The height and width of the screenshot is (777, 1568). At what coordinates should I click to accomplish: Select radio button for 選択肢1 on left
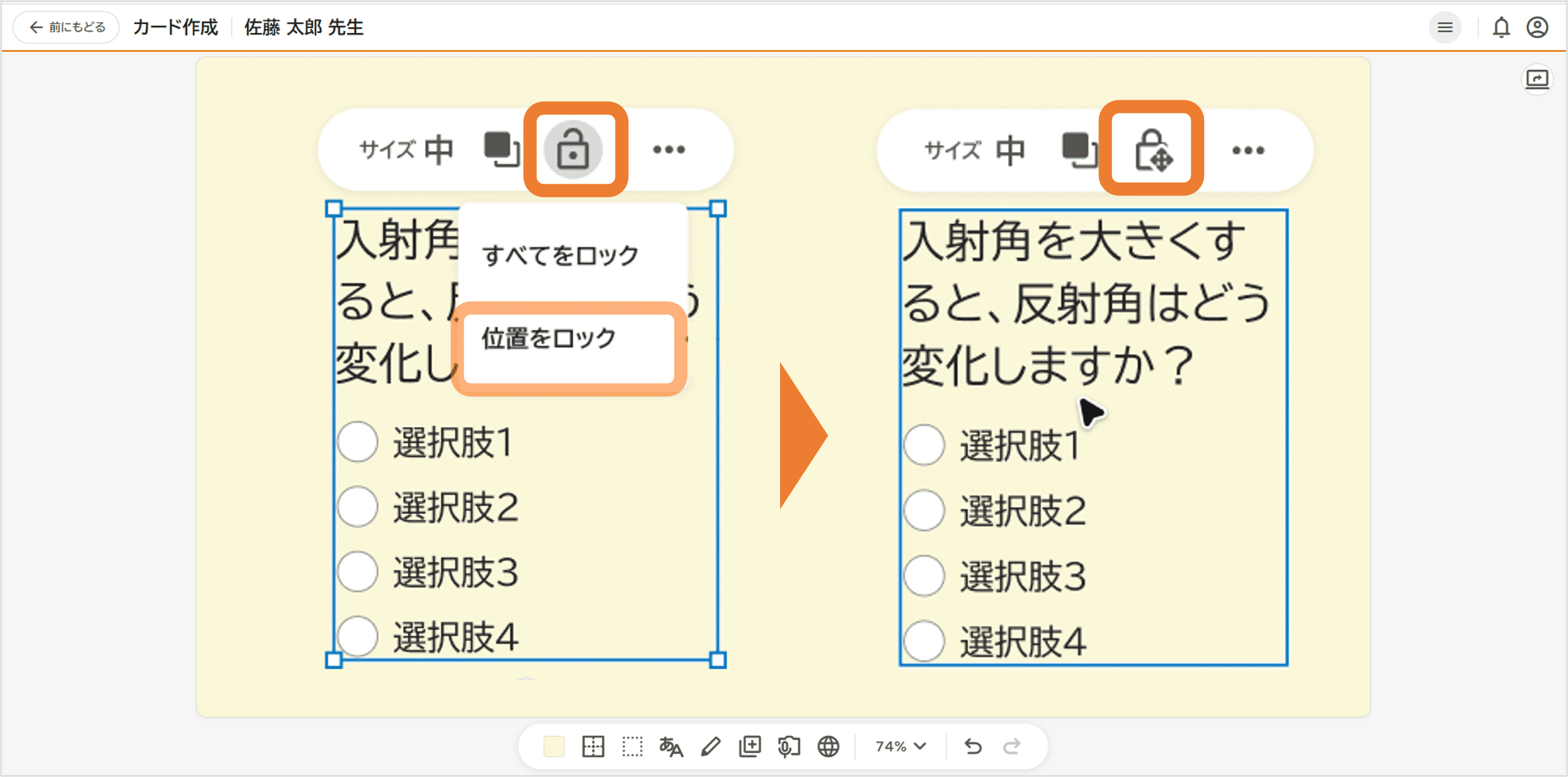(358, 442)
